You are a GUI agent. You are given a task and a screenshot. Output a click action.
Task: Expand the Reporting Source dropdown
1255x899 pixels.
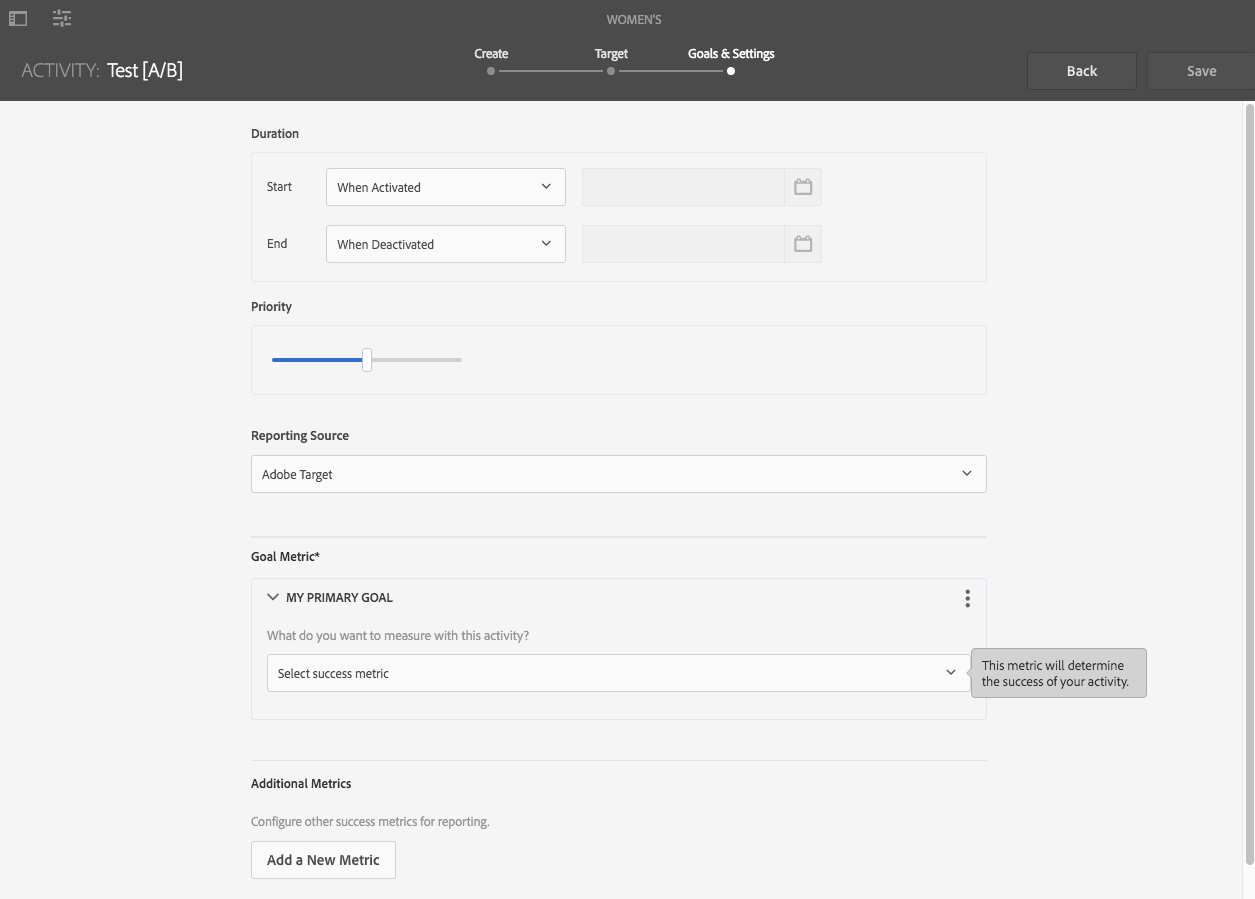(618, 474)
